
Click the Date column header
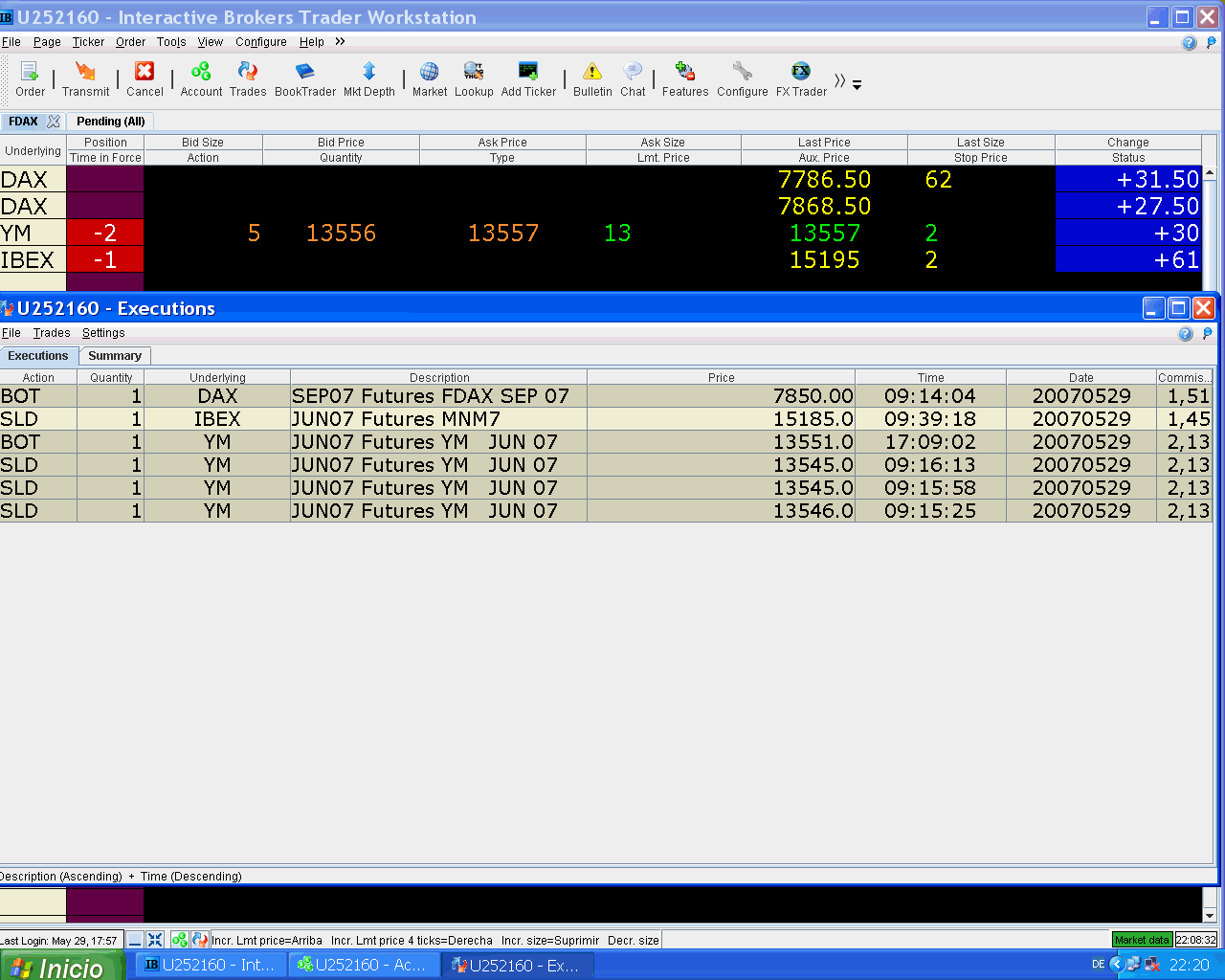[x=1081, y=377]
